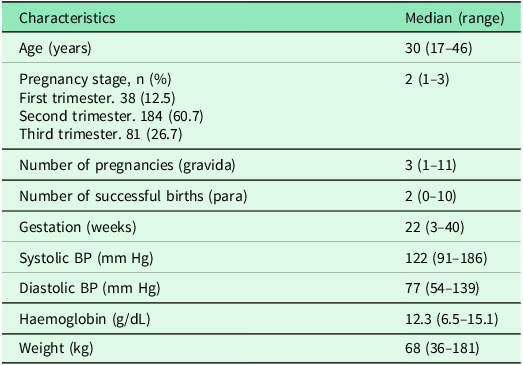The image size is (523, 365).
Task: Select the Pregnancy stage, n (%) label
Action: coord(95,79)
